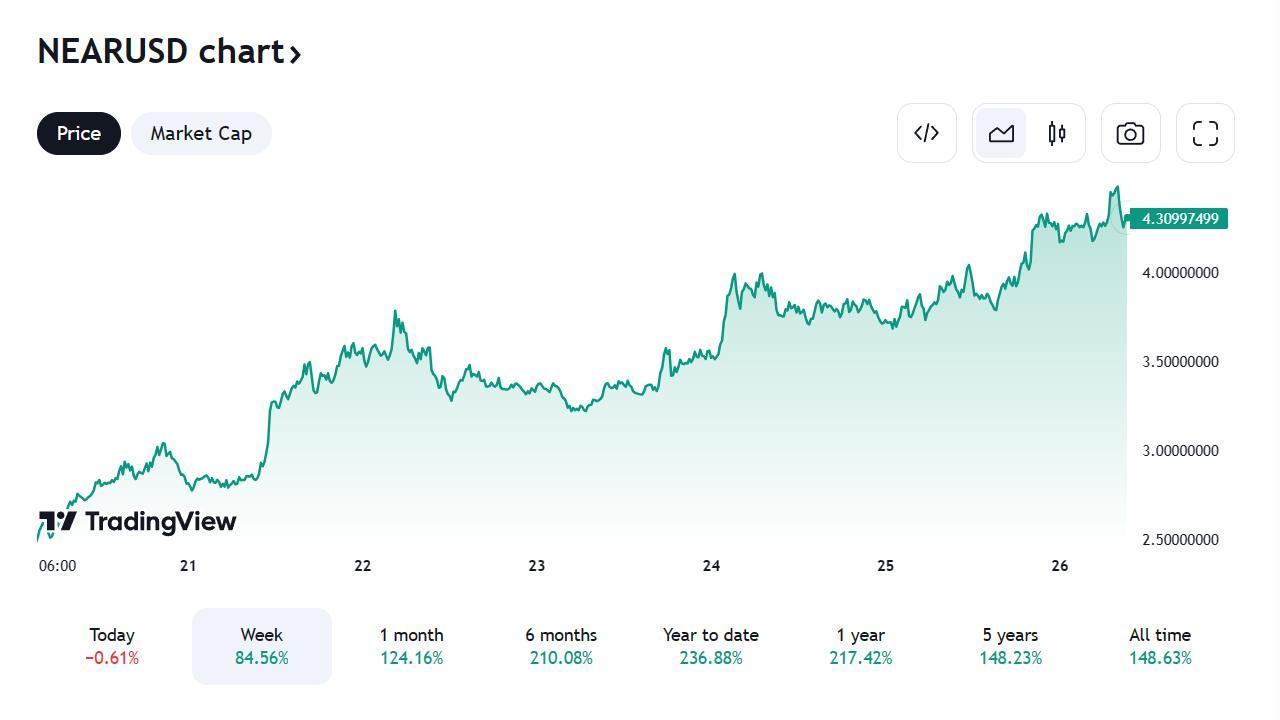Open the NEARUSD chart heading link
Screen dimensions: 1280x720
[x=169, y=51]
